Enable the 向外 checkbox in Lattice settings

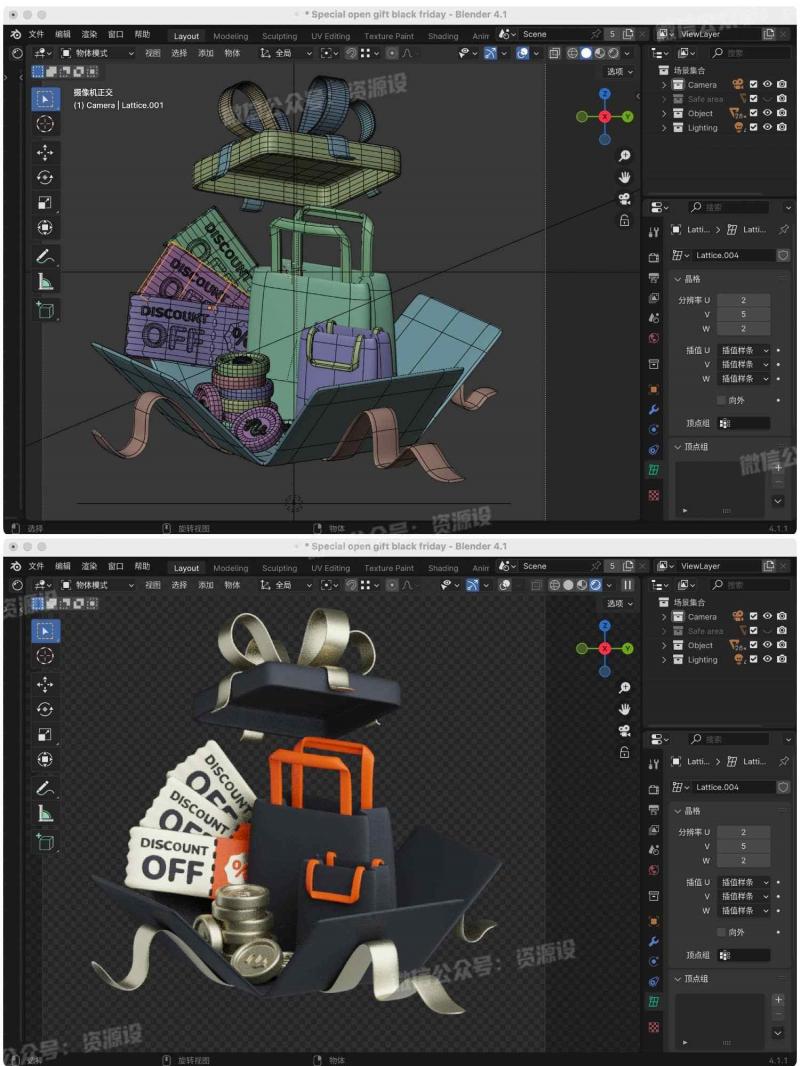(x=722, y=400)
